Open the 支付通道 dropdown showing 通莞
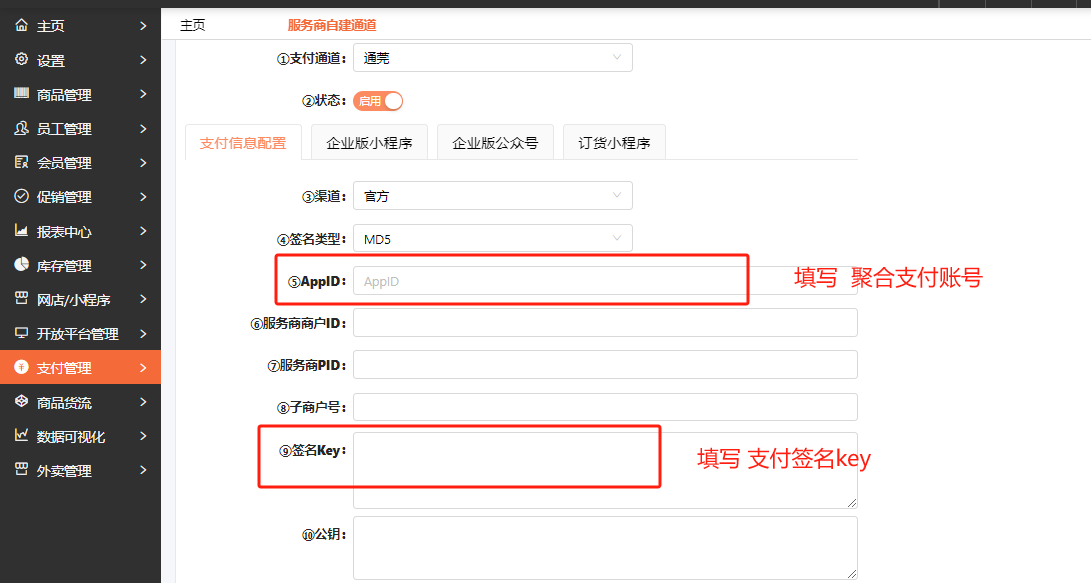This screenshot has width=1091, height=583. point(492,58)
